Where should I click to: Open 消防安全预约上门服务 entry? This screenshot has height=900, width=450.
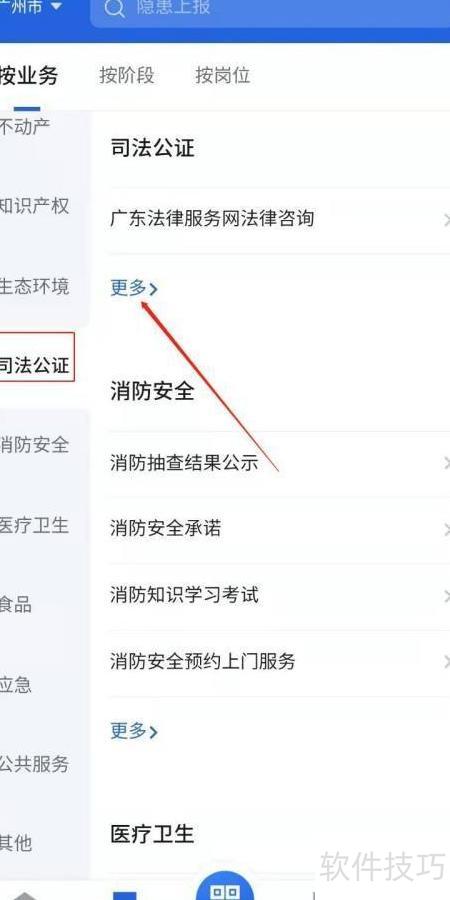click(279, 662)
